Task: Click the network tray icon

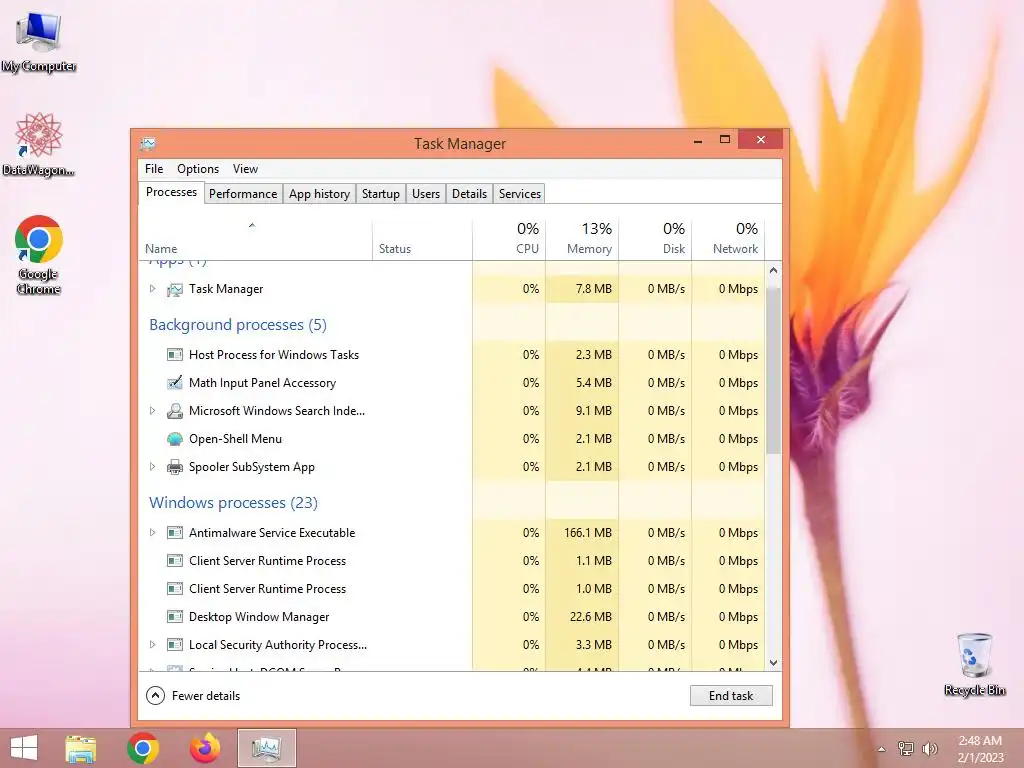Action: click(905, 748)
